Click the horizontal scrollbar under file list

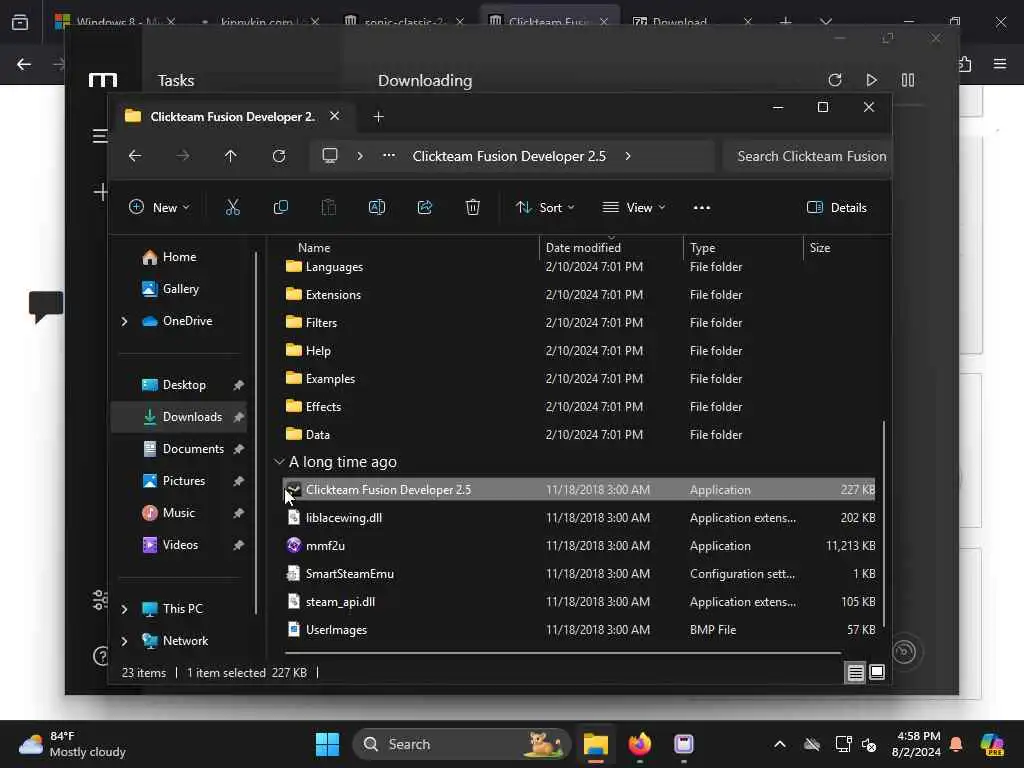563,652
